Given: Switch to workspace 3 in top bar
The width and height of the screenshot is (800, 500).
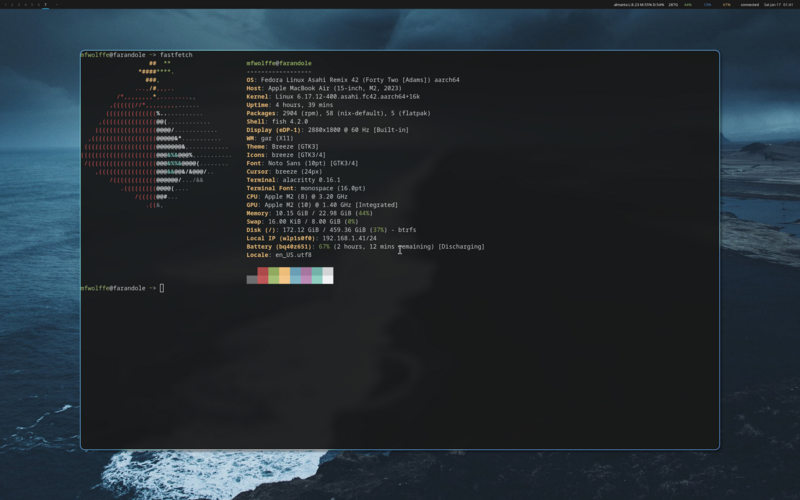Looking at the screenshot, I should coord(19,5).
